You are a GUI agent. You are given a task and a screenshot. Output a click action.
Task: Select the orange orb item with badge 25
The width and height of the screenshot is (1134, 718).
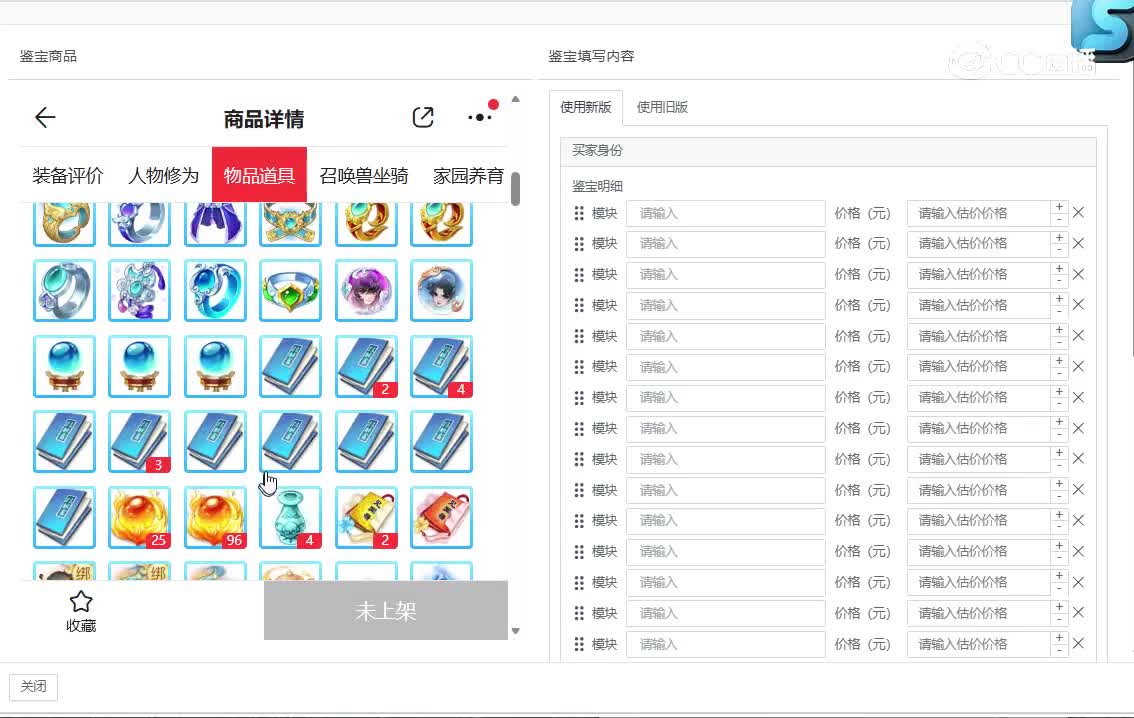140,517
